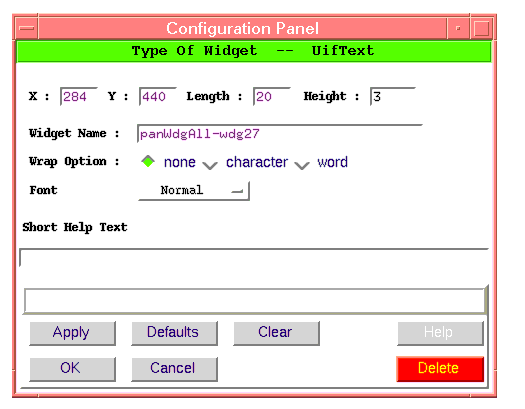Screen dimensions: 525x409
Task: Click the OK button
Action: coord(72,369)
